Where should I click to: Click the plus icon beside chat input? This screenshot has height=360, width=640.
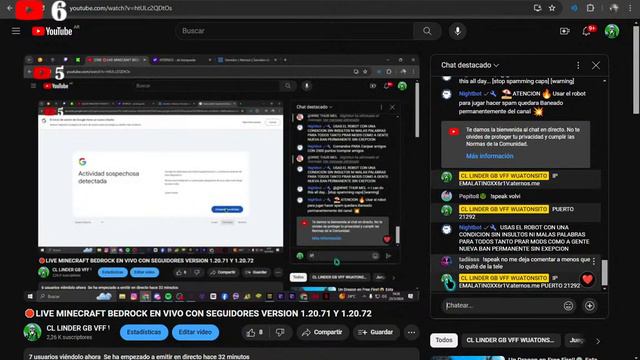coord(589,306)
